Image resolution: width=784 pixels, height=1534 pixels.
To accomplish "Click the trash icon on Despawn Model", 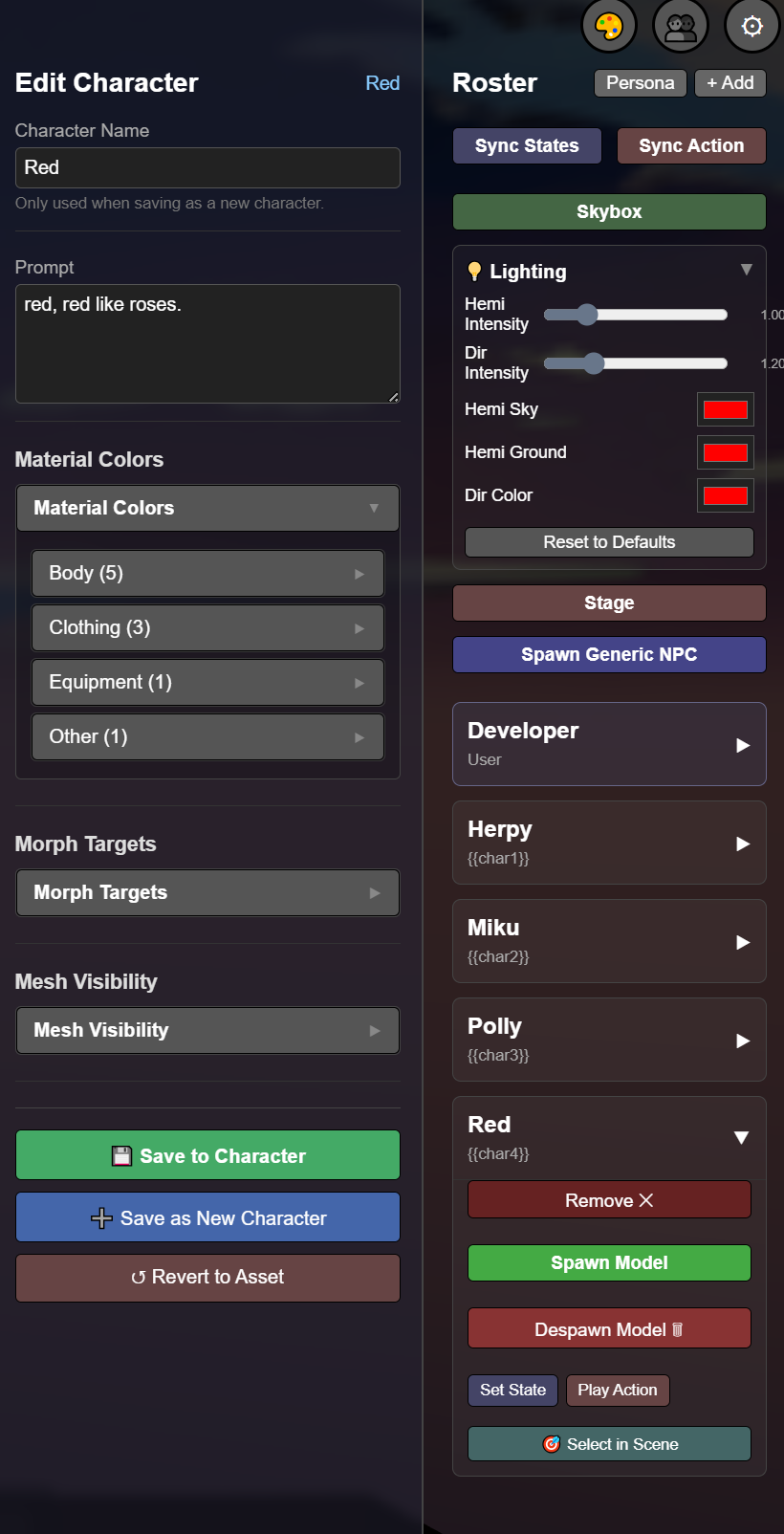I will pos(678,1329).
